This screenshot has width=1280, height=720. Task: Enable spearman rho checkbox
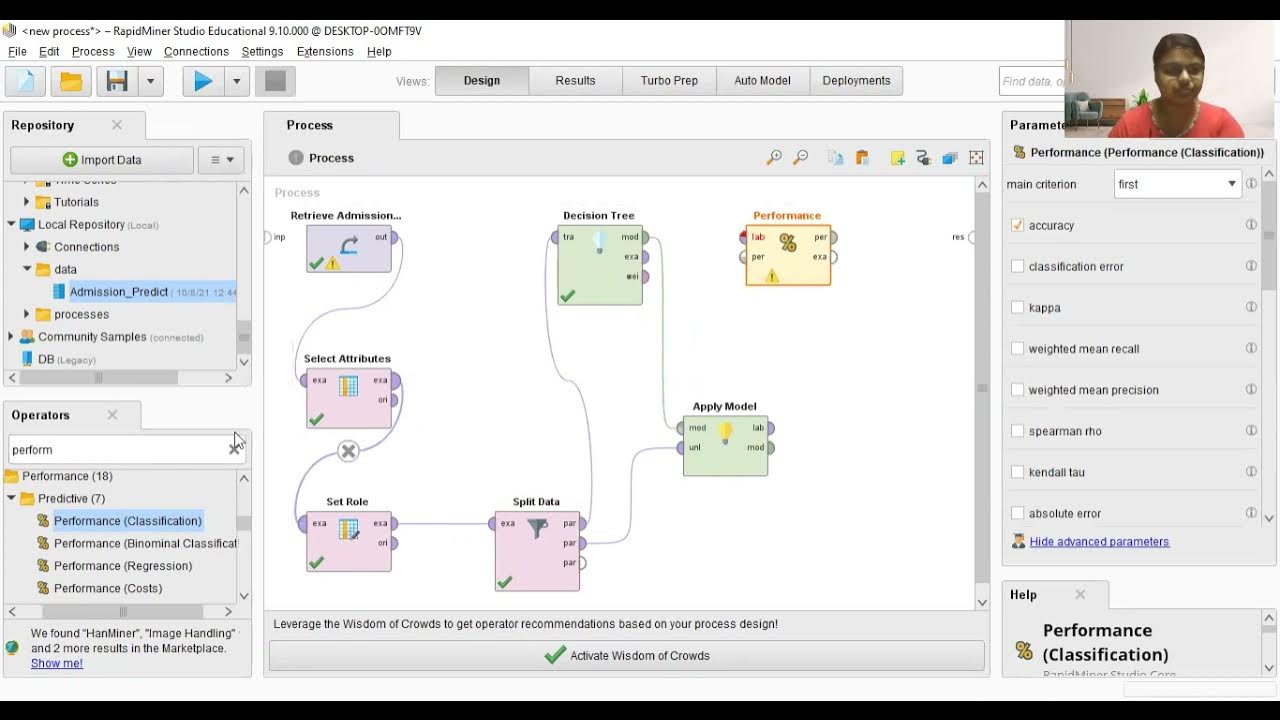[1017, 430]
